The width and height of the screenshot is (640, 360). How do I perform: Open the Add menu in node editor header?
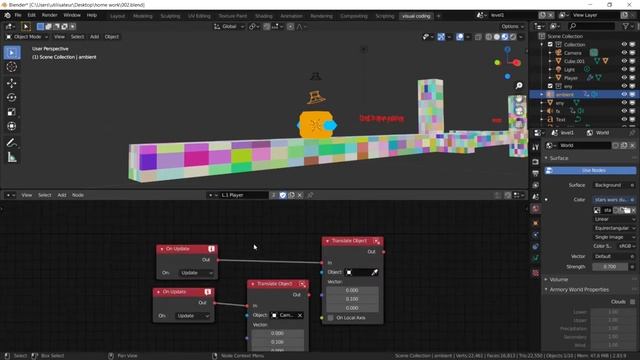click(62, 195)
